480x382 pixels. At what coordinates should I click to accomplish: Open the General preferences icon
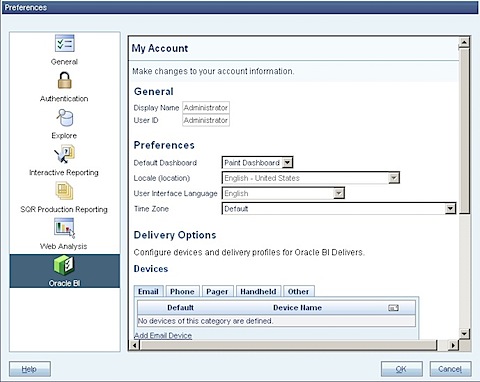coord(64,44)
